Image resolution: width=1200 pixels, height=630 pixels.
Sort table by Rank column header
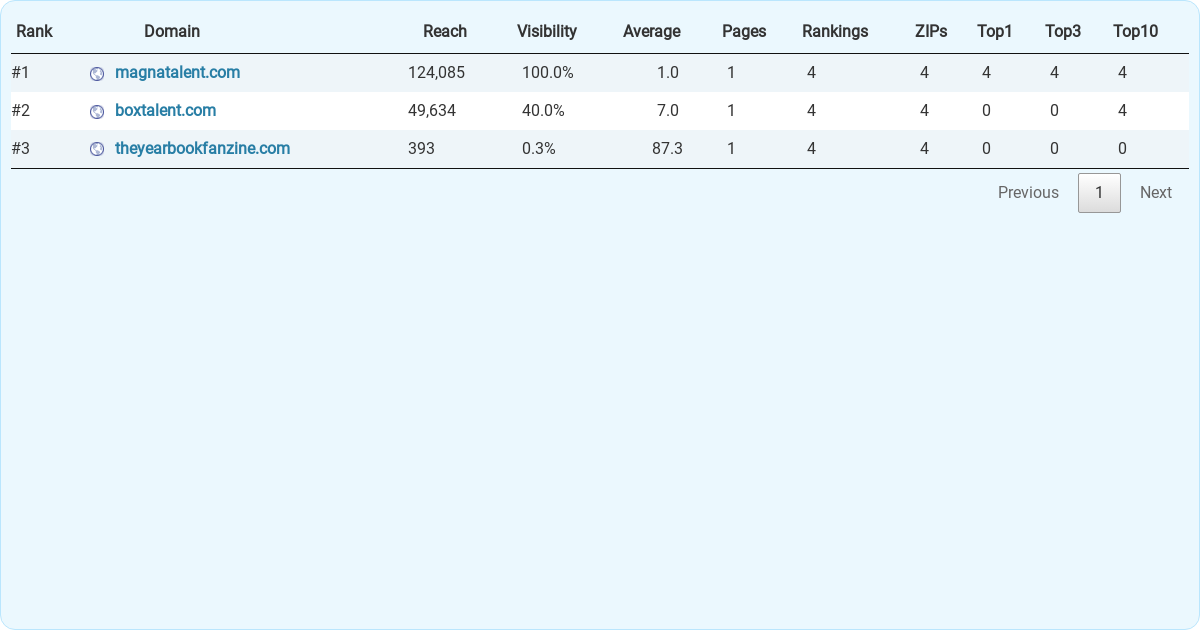click(34, 31)
